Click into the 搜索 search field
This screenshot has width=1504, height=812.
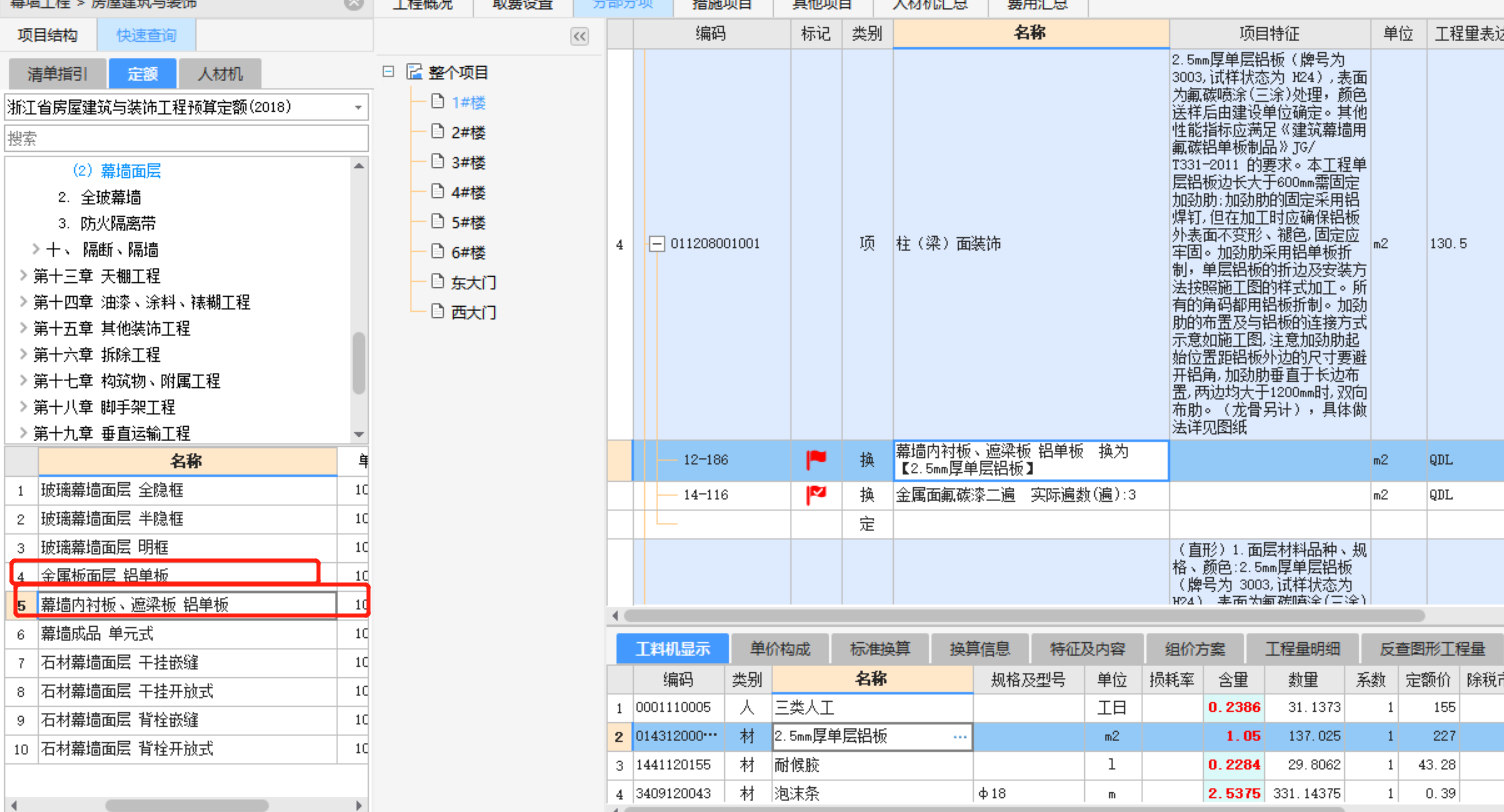point(186,138)
